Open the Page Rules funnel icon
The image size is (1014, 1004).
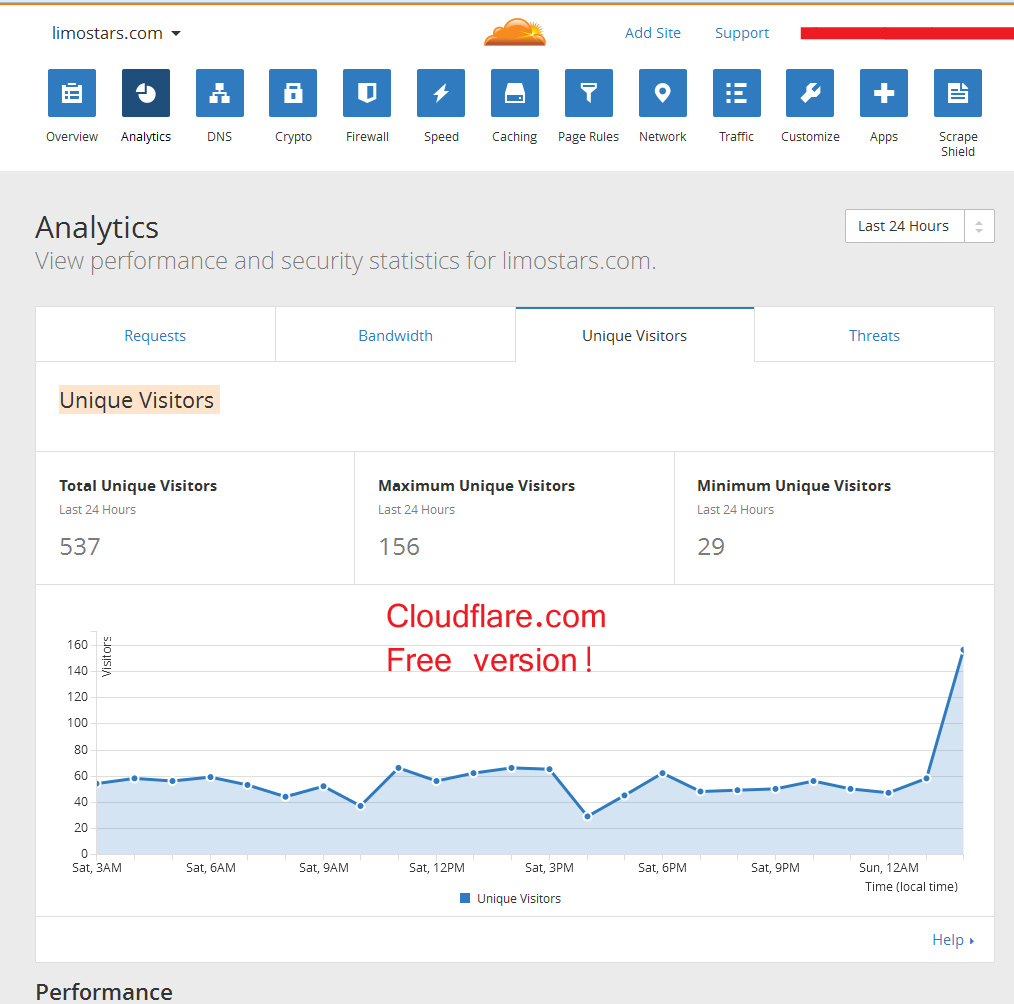[588, 93]
